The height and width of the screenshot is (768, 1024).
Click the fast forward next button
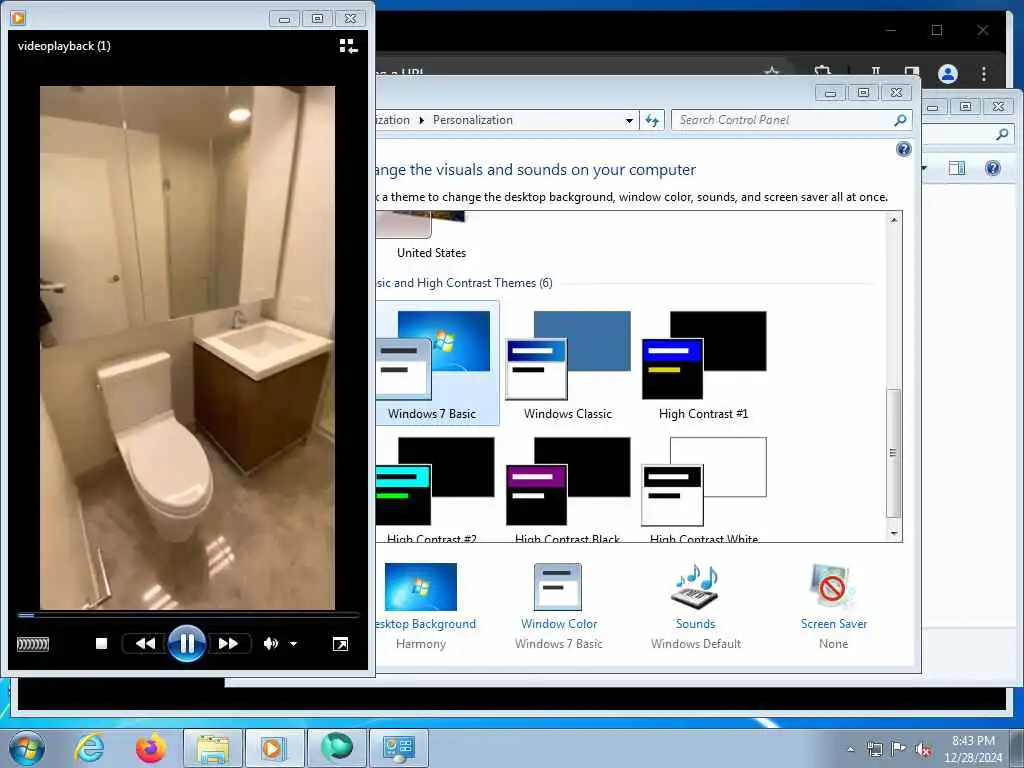(228, 643)
